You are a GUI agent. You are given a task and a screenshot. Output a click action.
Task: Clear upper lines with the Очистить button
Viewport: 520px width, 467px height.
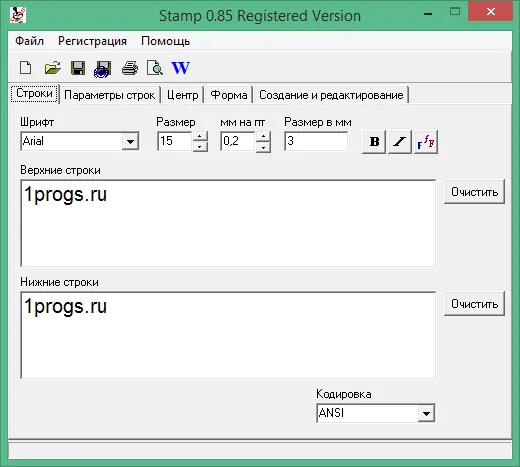pyautogui.click(x=474, y=192)
